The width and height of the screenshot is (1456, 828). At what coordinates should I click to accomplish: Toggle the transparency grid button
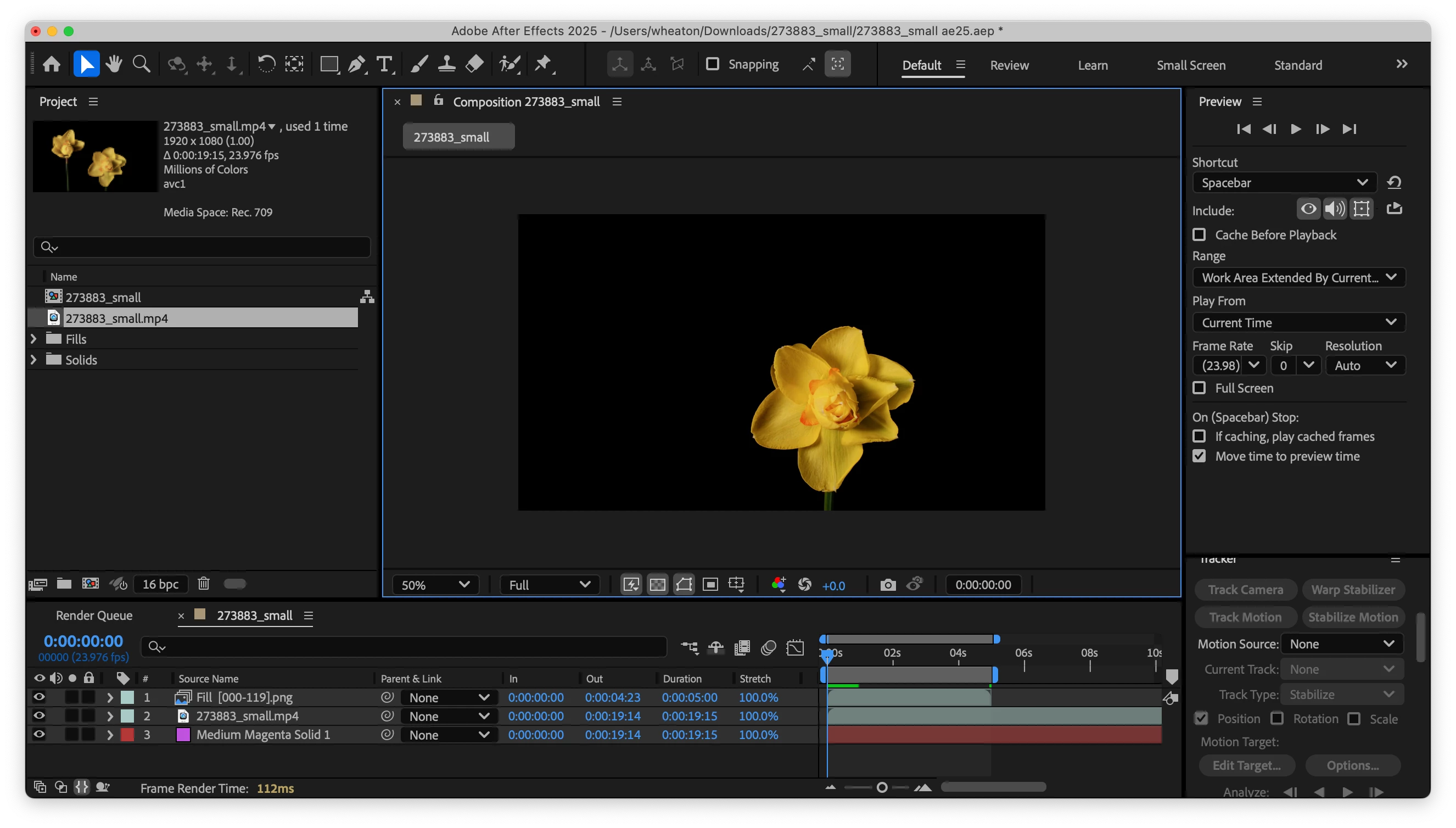point(657,585)
